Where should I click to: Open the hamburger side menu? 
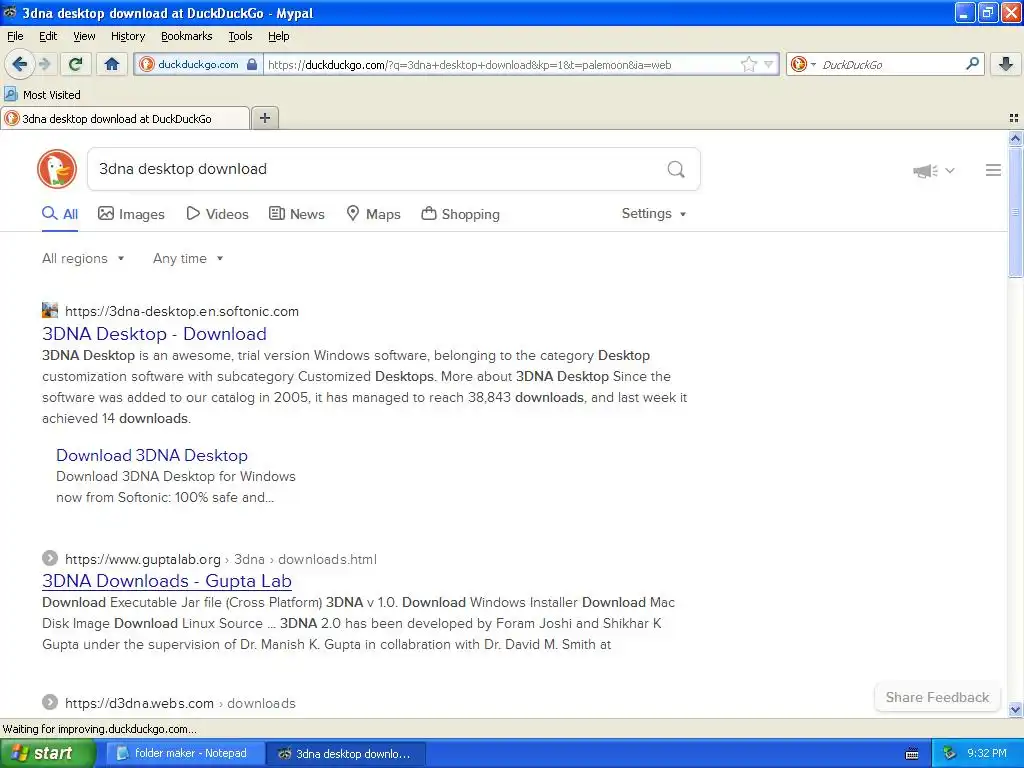[x=993, y=170]
